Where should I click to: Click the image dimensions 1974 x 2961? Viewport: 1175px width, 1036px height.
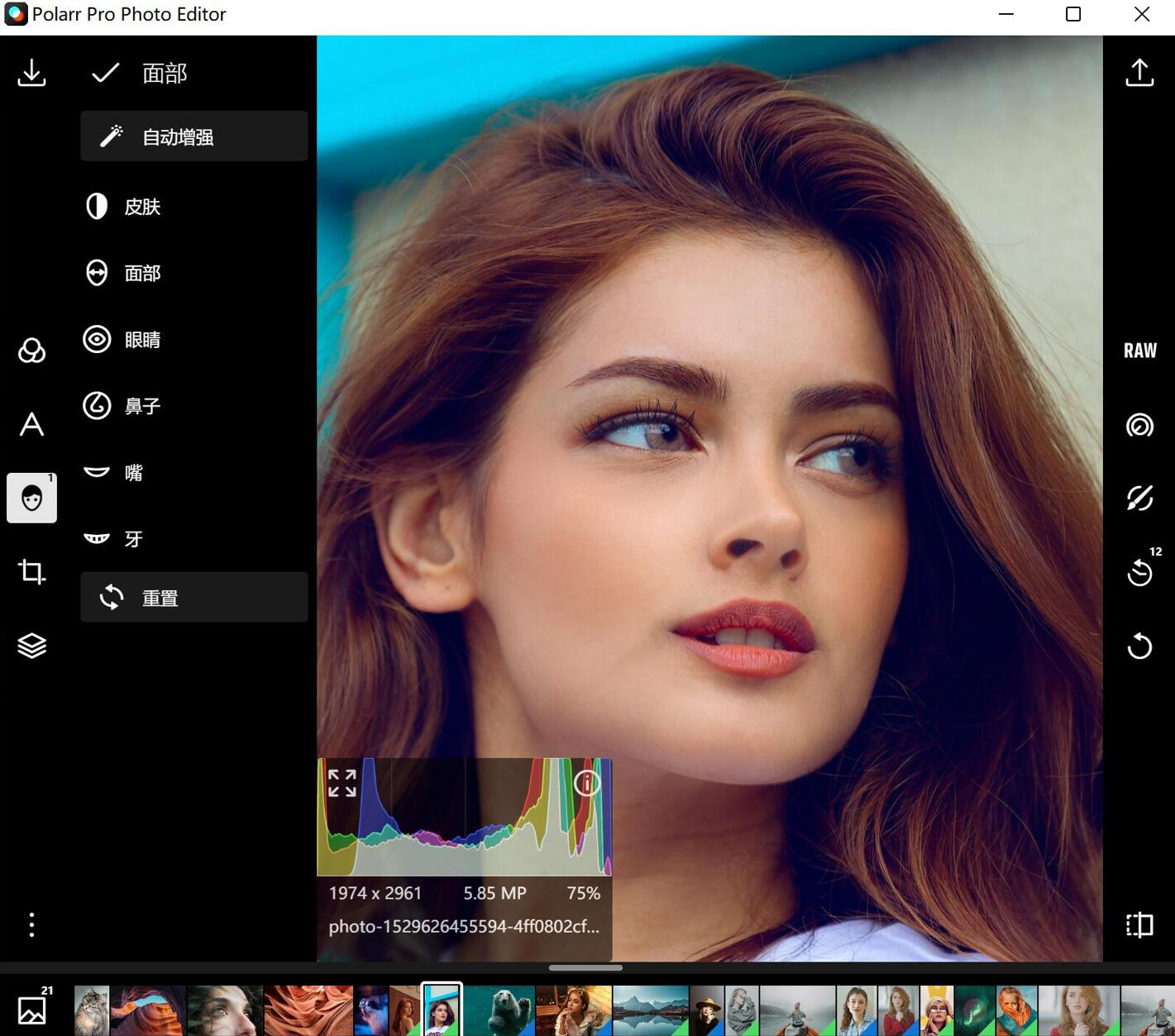click(375, 893)
